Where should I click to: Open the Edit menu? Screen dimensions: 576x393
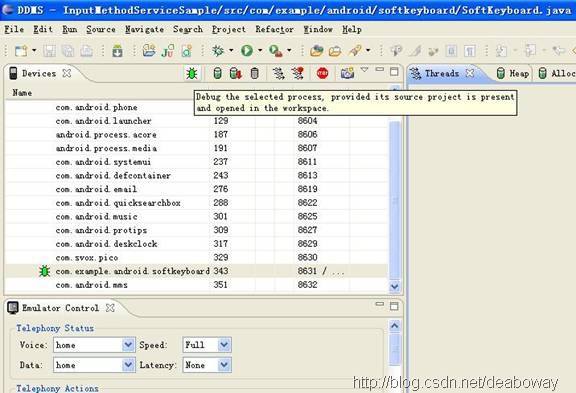[43, 29]
